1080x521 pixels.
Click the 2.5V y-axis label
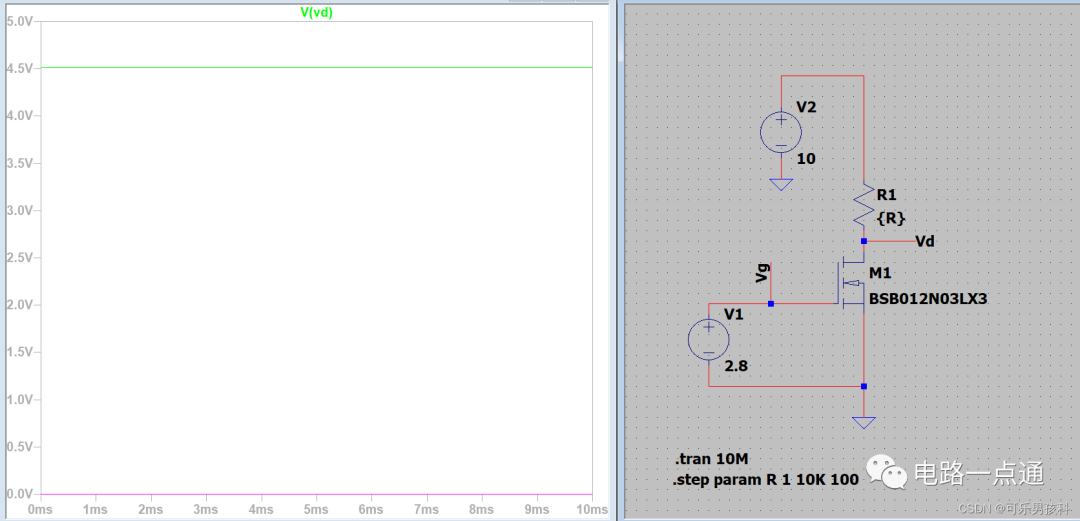(x=19, y=258)
